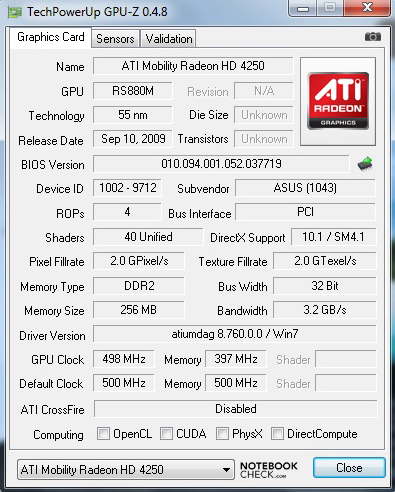Screen dimensions: 395x492
Task: Open the Validation tab
Action: click(x=169, y=39)
